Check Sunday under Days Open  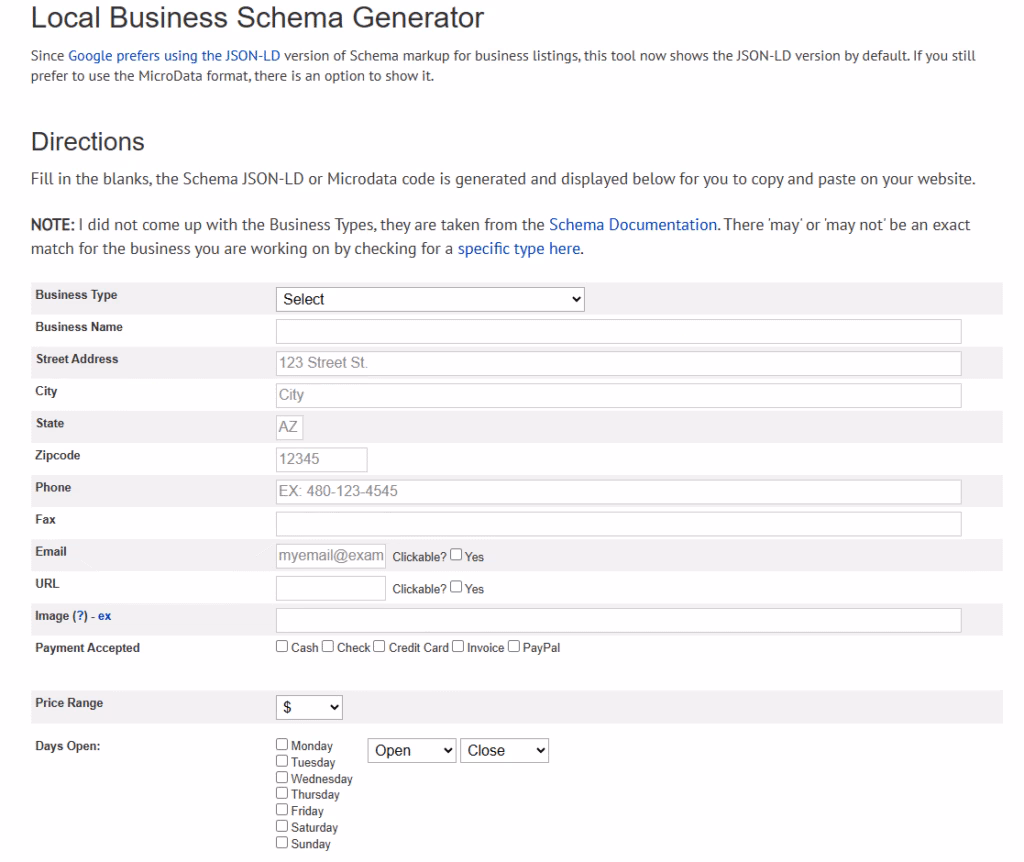[282, 843]
